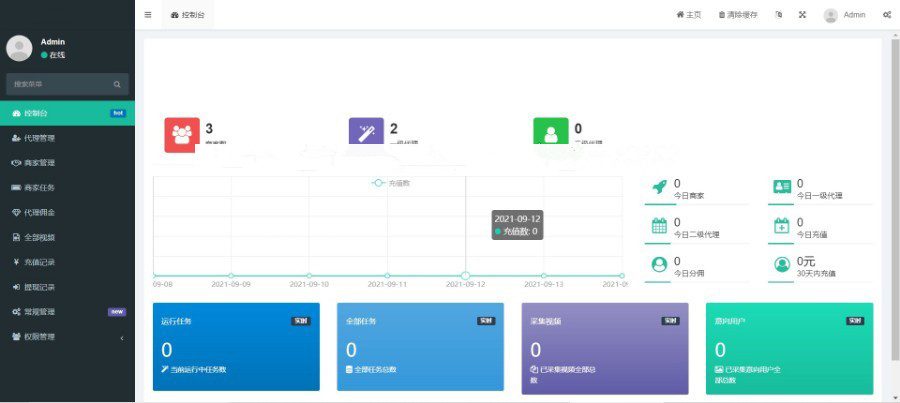Select 代理管理 in the sidebar
Viewport: 900px width, 403px height.
tap(66, 138)
